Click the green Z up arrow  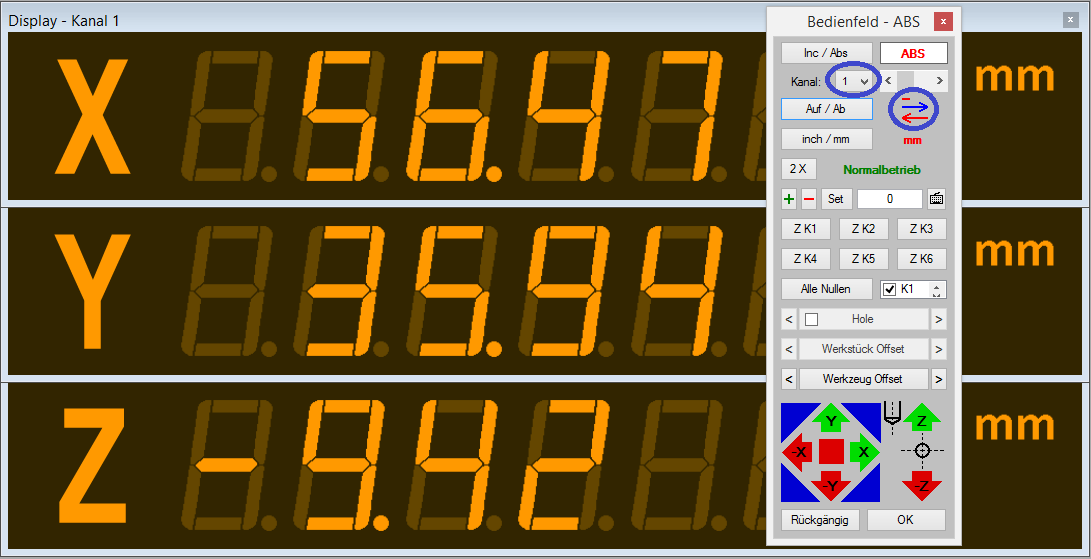click(x=922, y=420)
